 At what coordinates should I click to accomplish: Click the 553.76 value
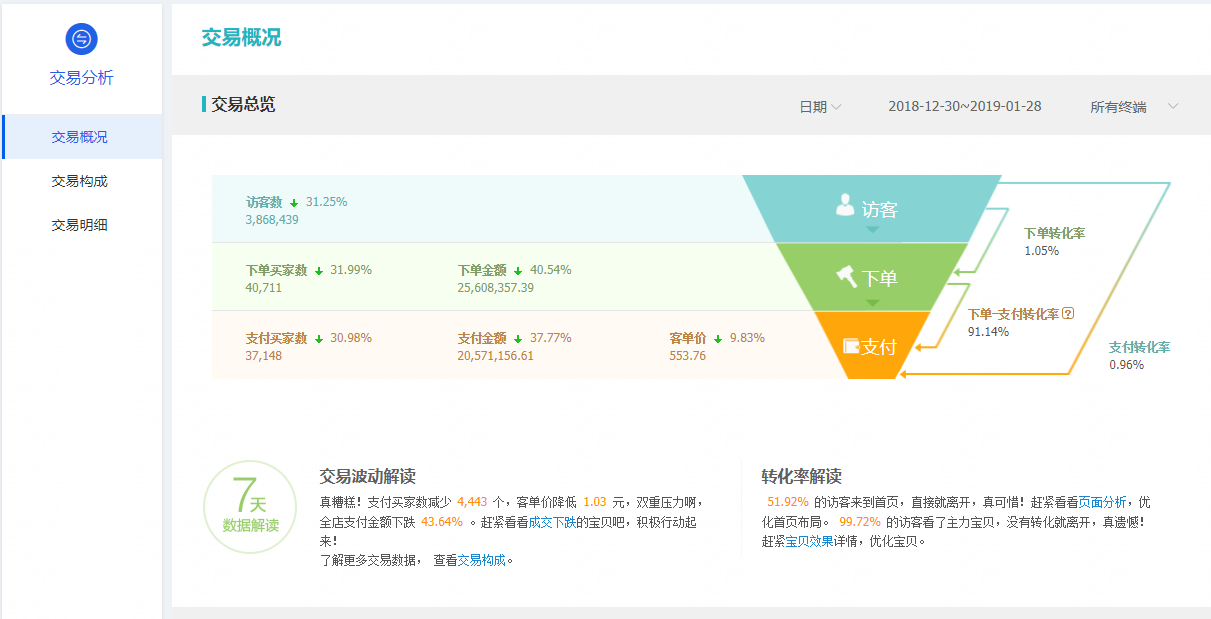pos(688,355)
